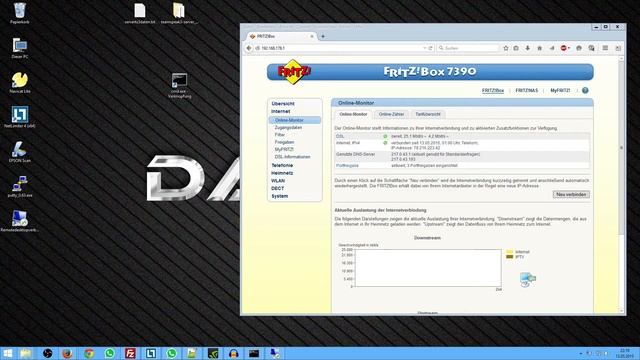Click the dark IPTV legend swatch
The width and height of the screenshot is (640, 360).
[509, 257]
